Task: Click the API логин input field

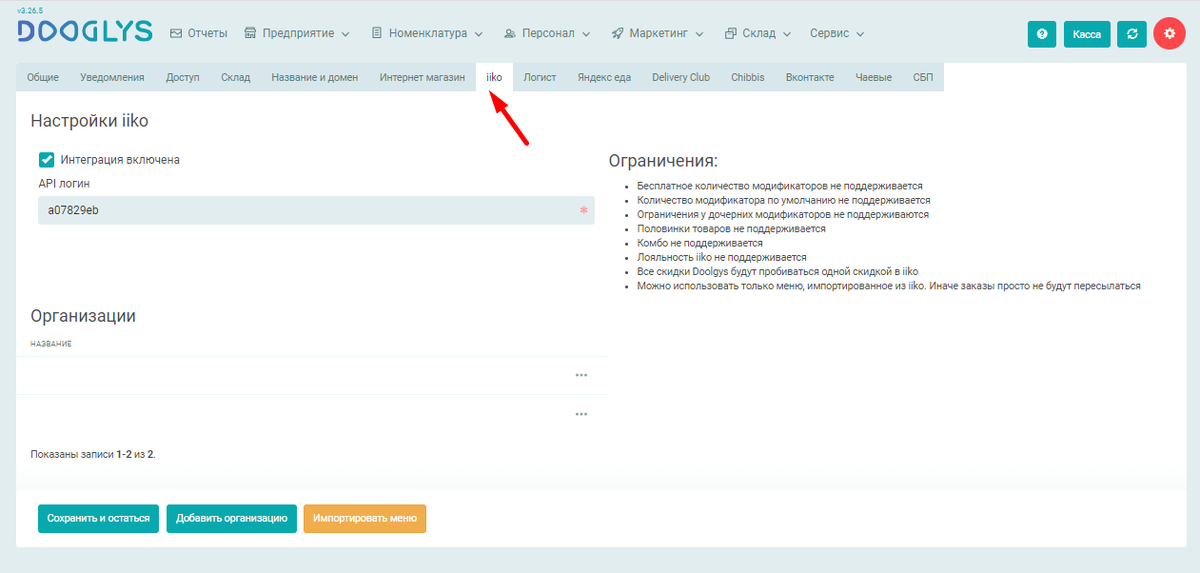Action: (316, 210)
